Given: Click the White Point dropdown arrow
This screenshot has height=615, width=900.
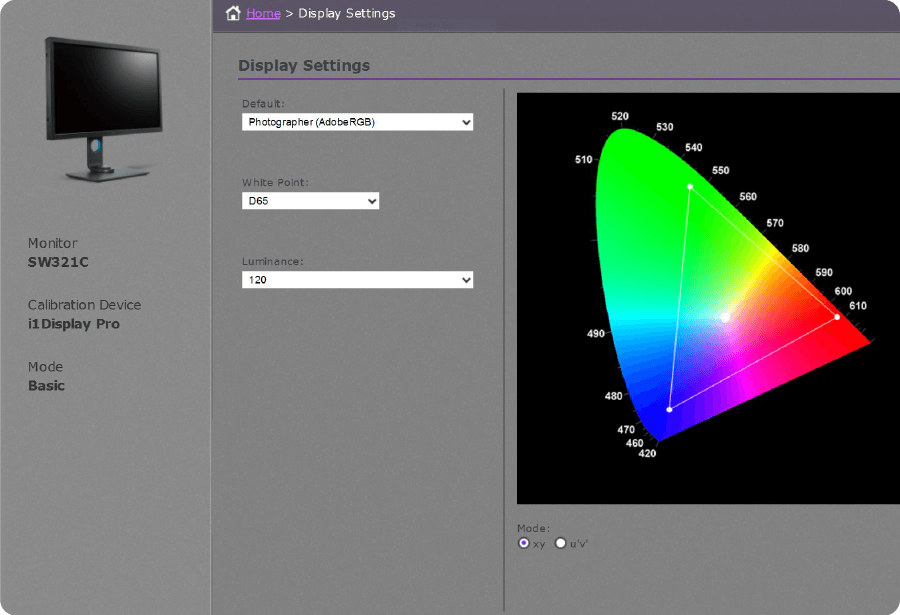Looking at the screenshot, I should [x=370, y=200].
